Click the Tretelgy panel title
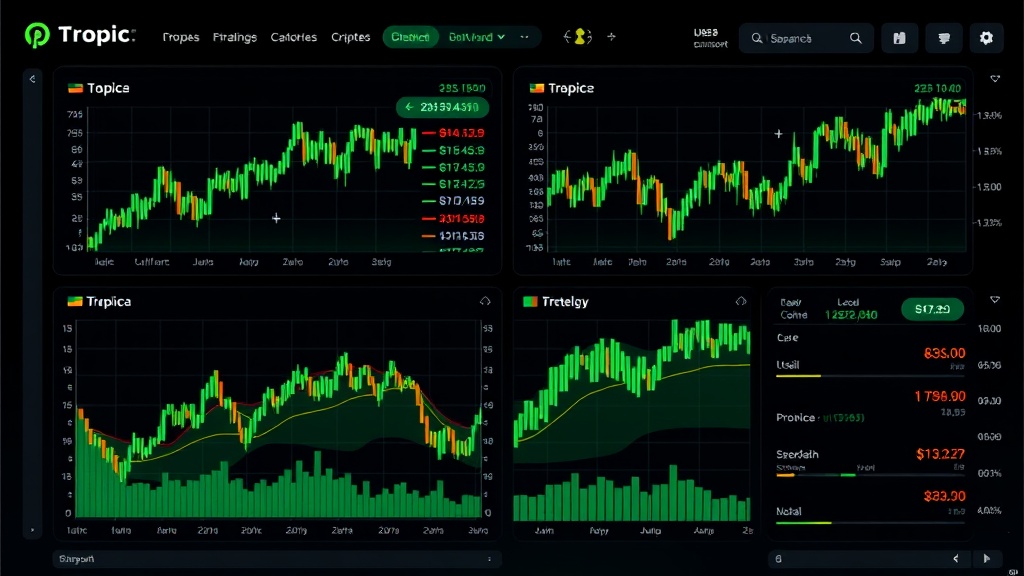This screenshot has width=1024, height=576. [x=566, y=301]
